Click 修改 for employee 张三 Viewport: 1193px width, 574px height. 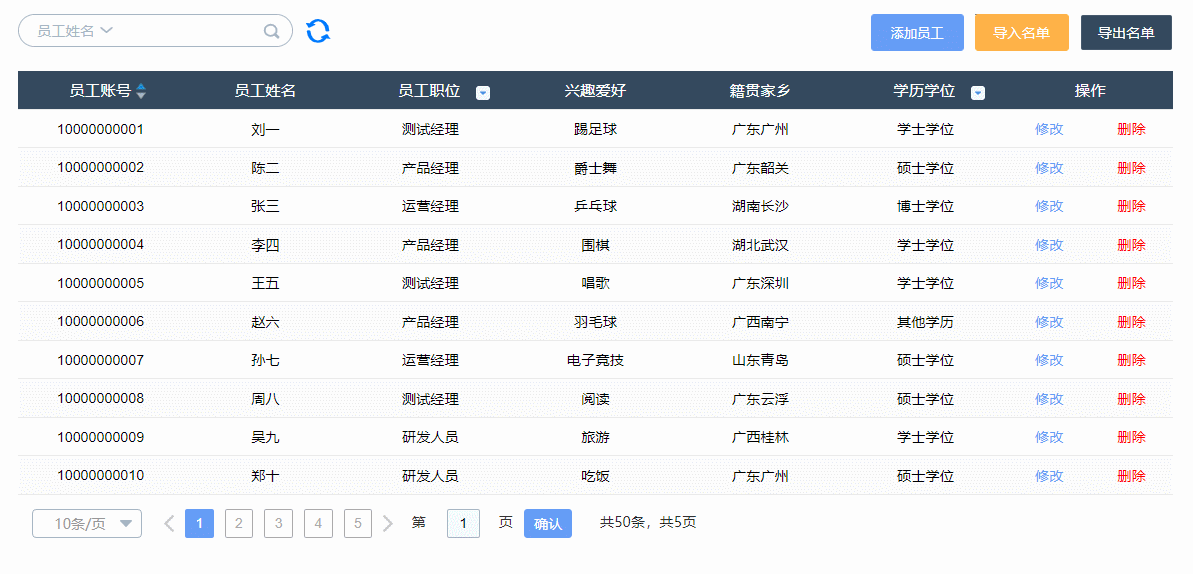[x=1049, y=206]
